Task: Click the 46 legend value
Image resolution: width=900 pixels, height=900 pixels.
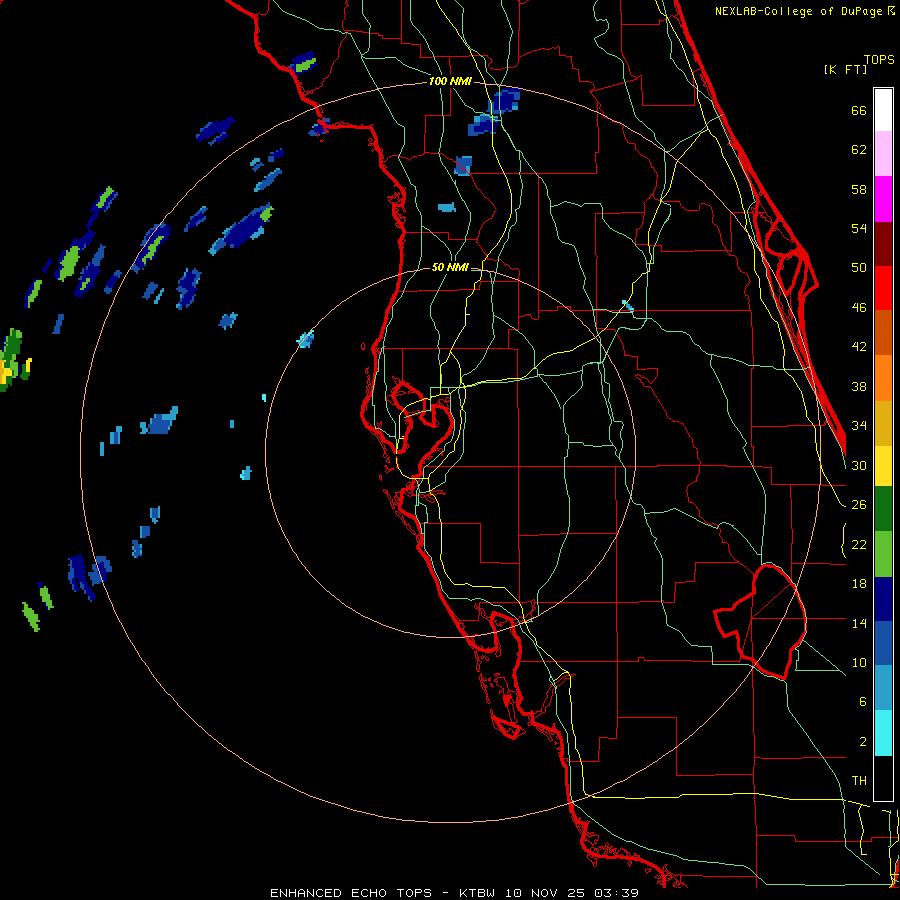Action: [859, 308]
